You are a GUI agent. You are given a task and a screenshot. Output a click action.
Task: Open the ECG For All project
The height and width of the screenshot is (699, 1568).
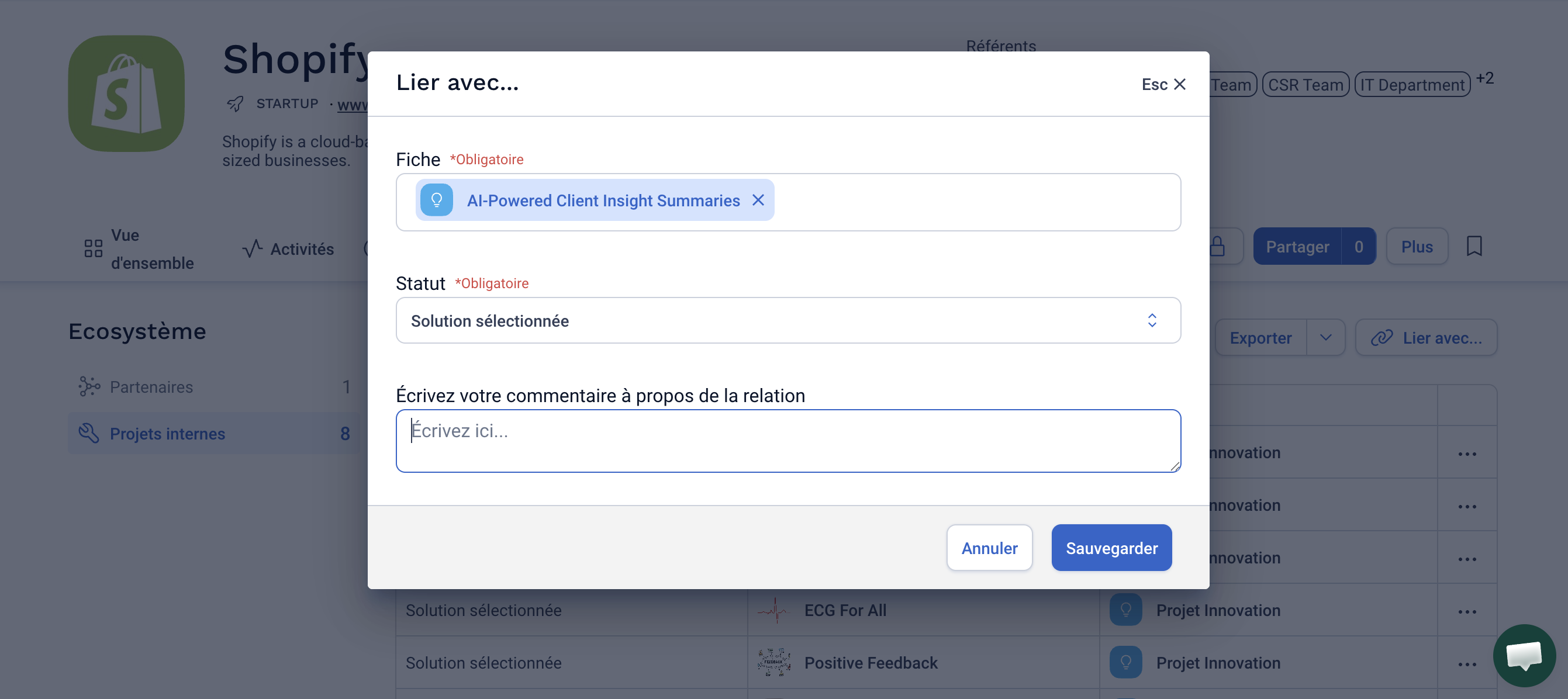point(845,610)
